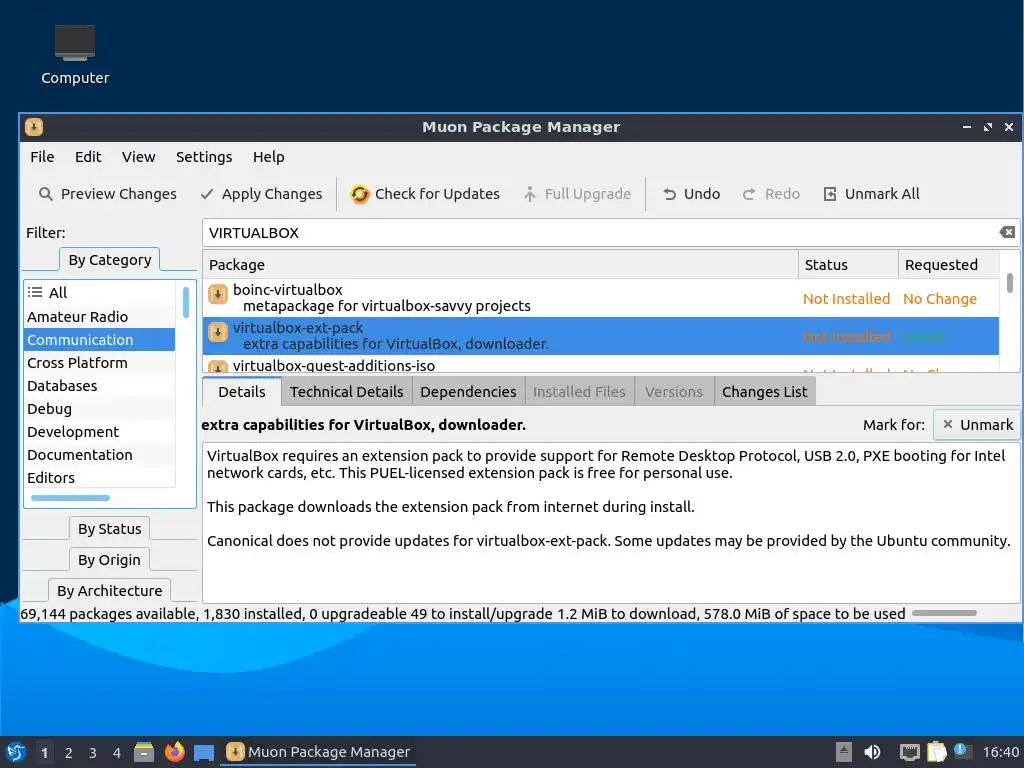The width and height of the screenshot is (1024, 768).
Task: Click Apply Changes in the toolbar
Action: 261,194
